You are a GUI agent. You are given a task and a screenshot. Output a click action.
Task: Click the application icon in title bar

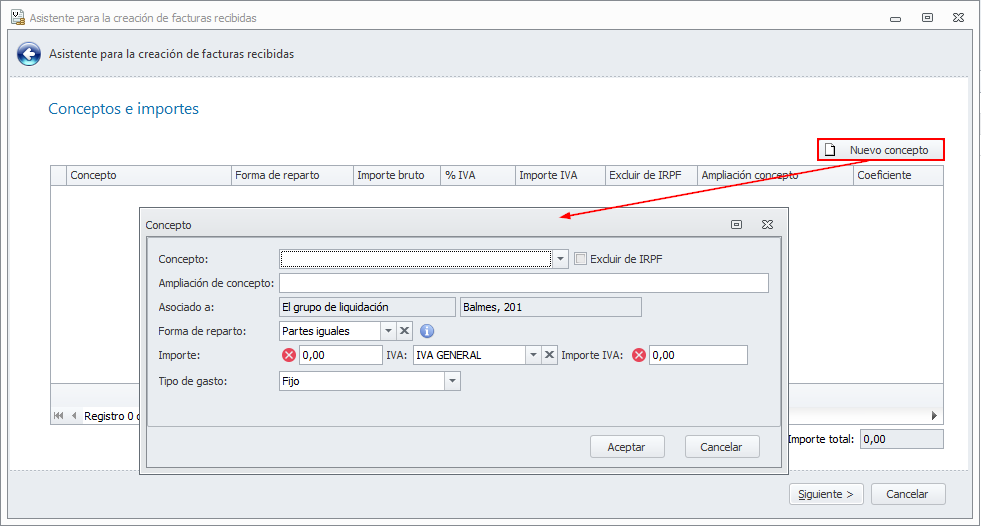pos(18,18)
